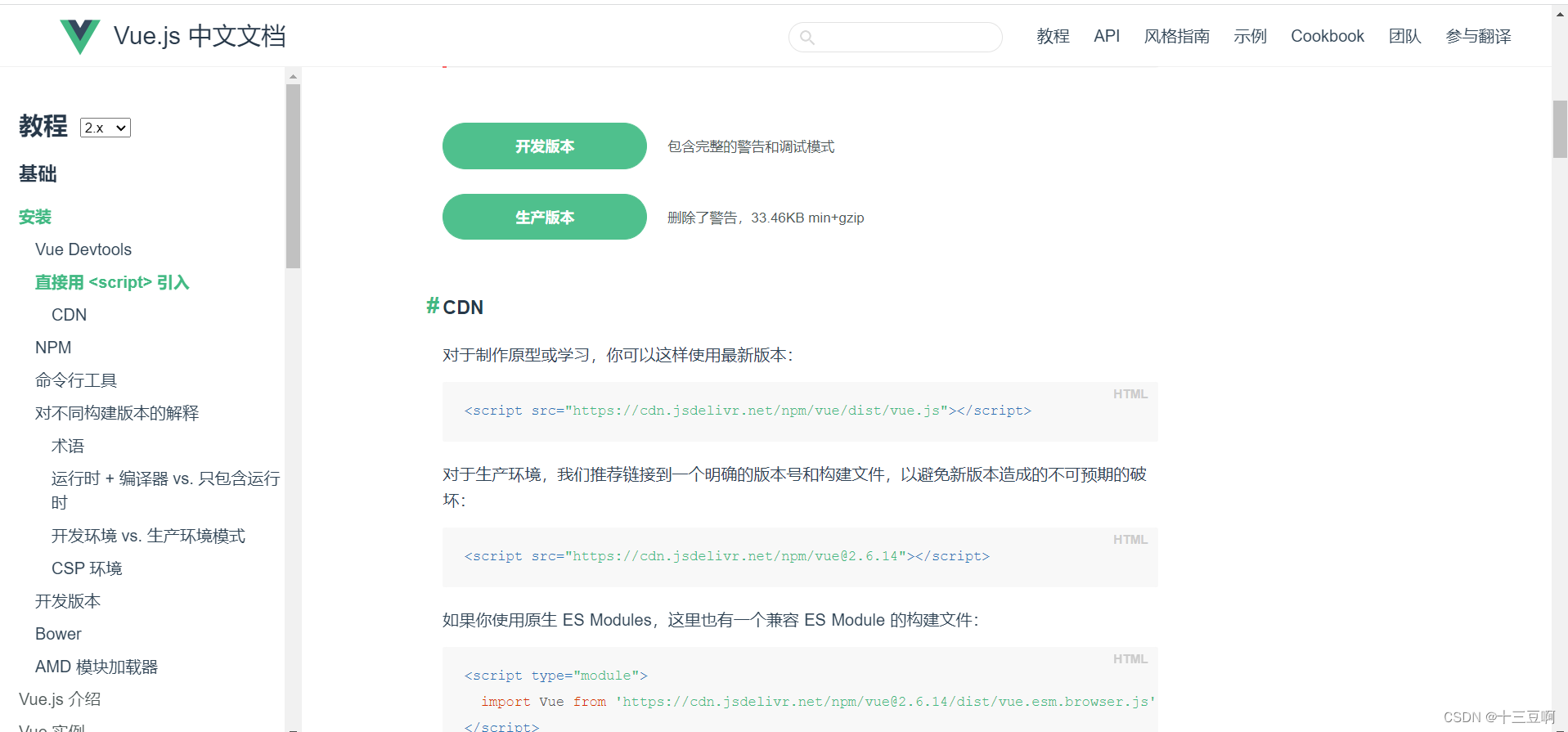The image size is (1568, 732).
Task: Open 运行时 + 编译器 vs. 只包含运行时 link
Action: click(165, 490)
